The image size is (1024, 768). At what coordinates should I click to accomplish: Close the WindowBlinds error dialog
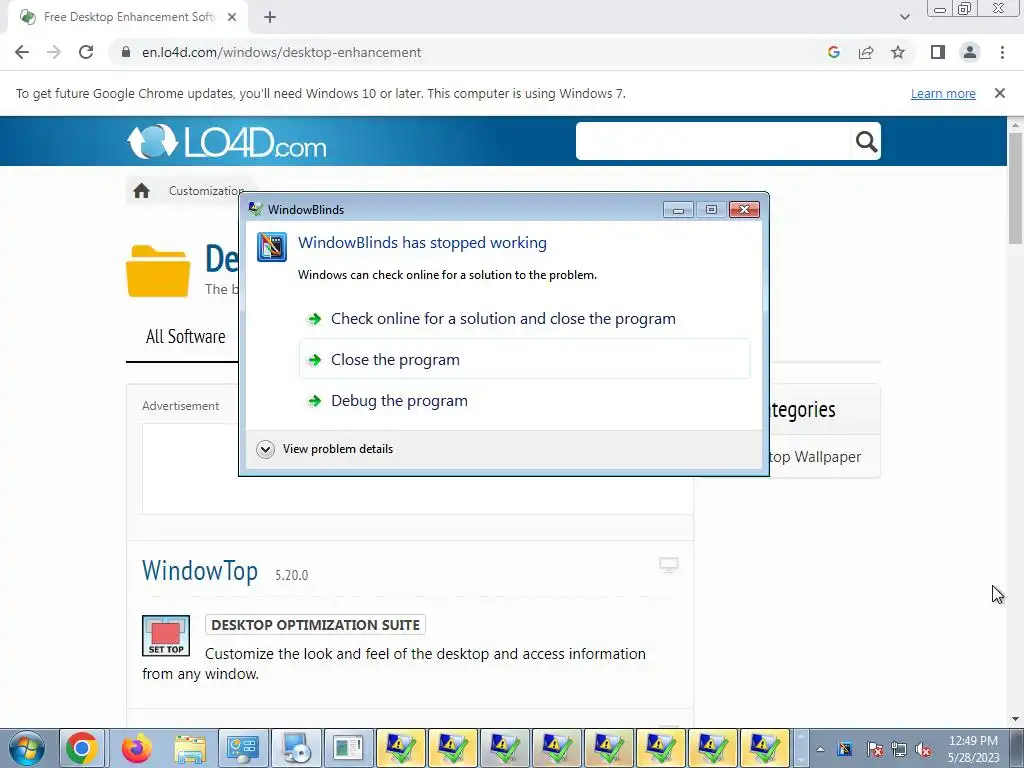744,210
